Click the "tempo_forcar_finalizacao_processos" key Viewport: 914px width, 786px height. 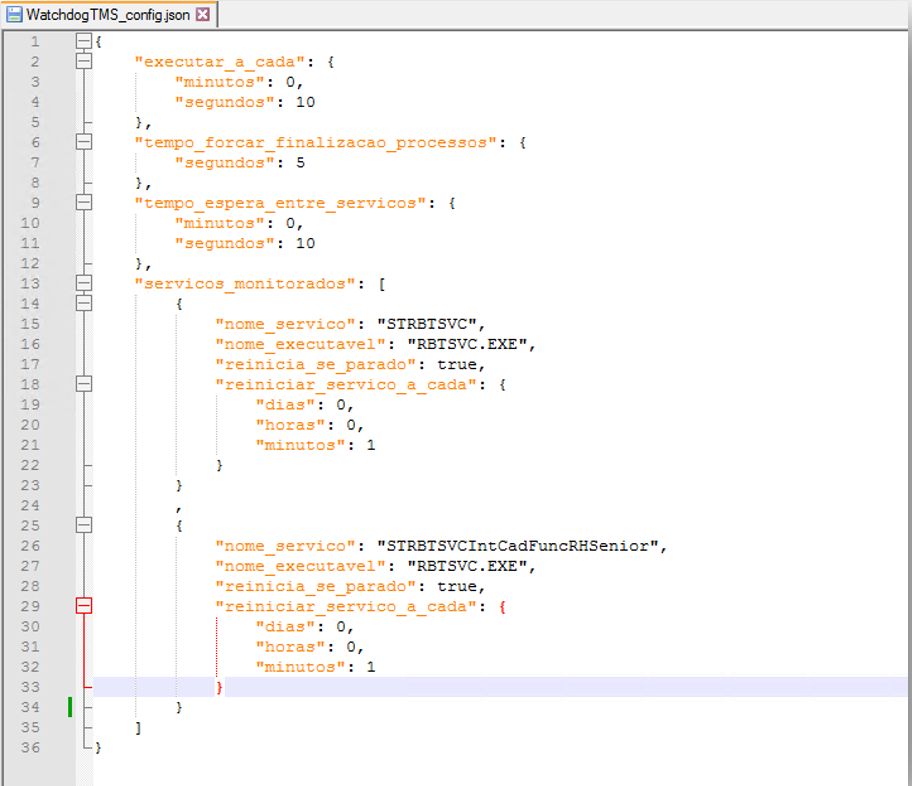pos(316,143)
